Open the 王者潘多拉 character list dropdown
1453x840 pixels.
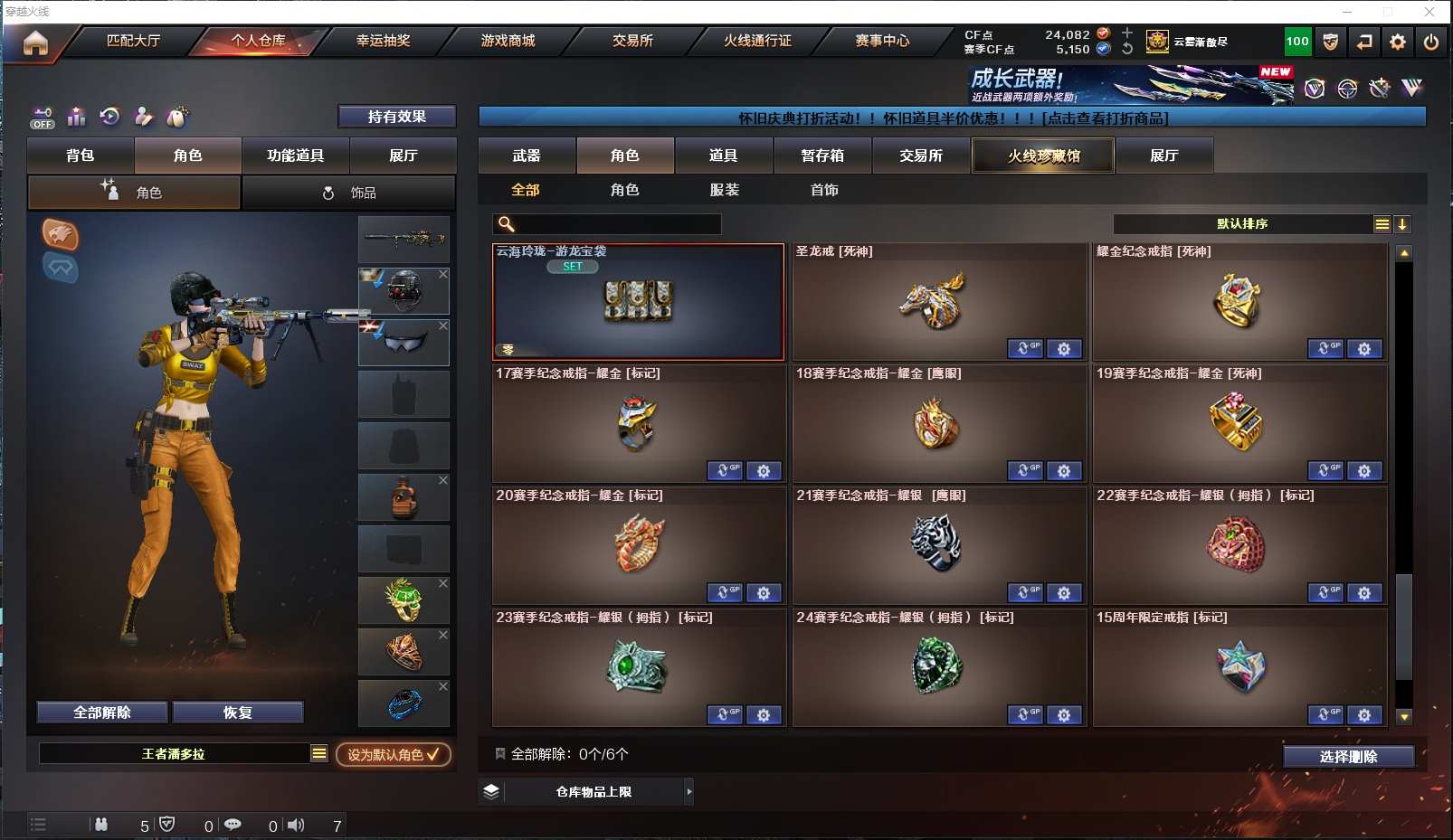(x=319, y=753)
